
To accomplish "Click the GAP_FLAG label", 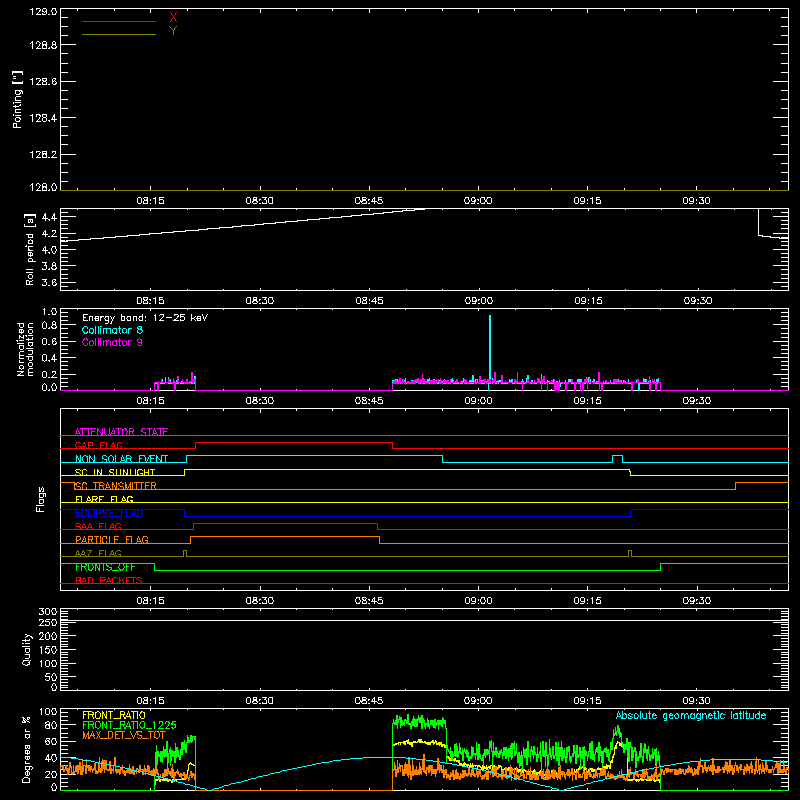I will (98, 445).
